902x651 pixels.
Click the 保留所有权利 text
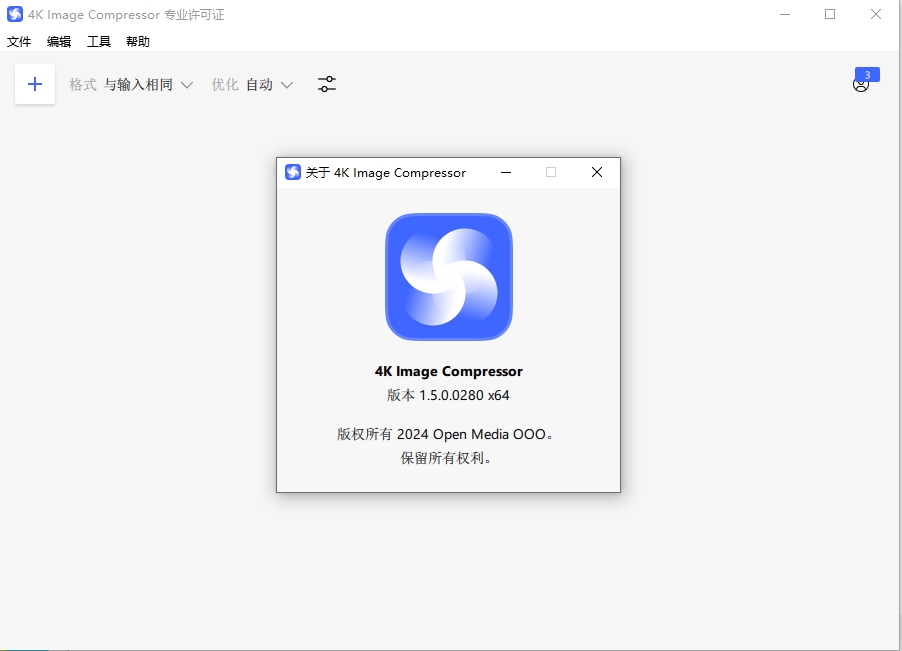tap(446, 458)
